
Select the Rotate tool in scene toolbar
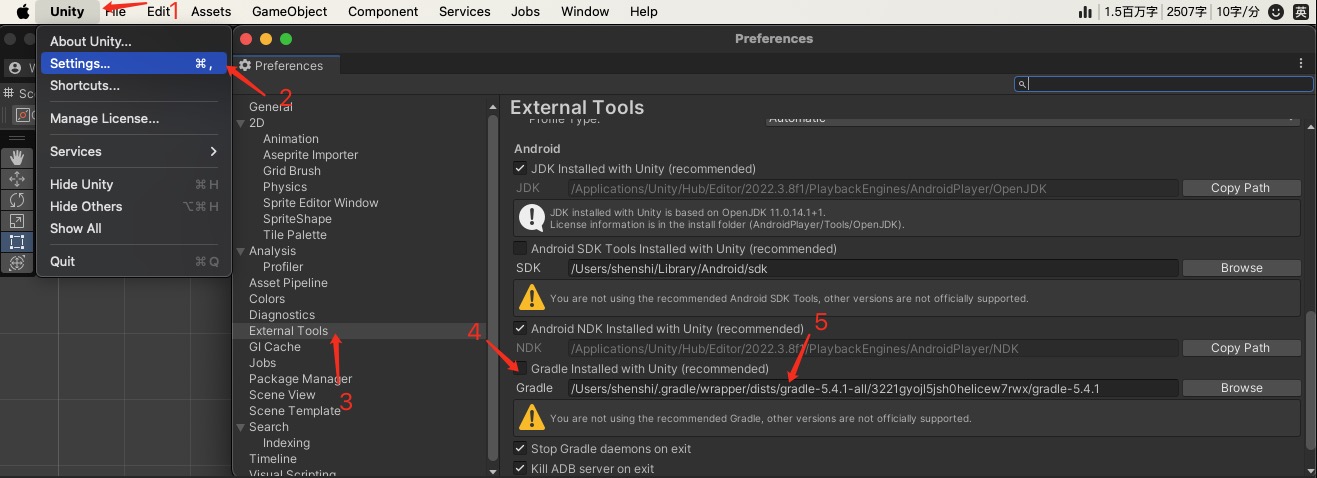[x=17, y=199]
